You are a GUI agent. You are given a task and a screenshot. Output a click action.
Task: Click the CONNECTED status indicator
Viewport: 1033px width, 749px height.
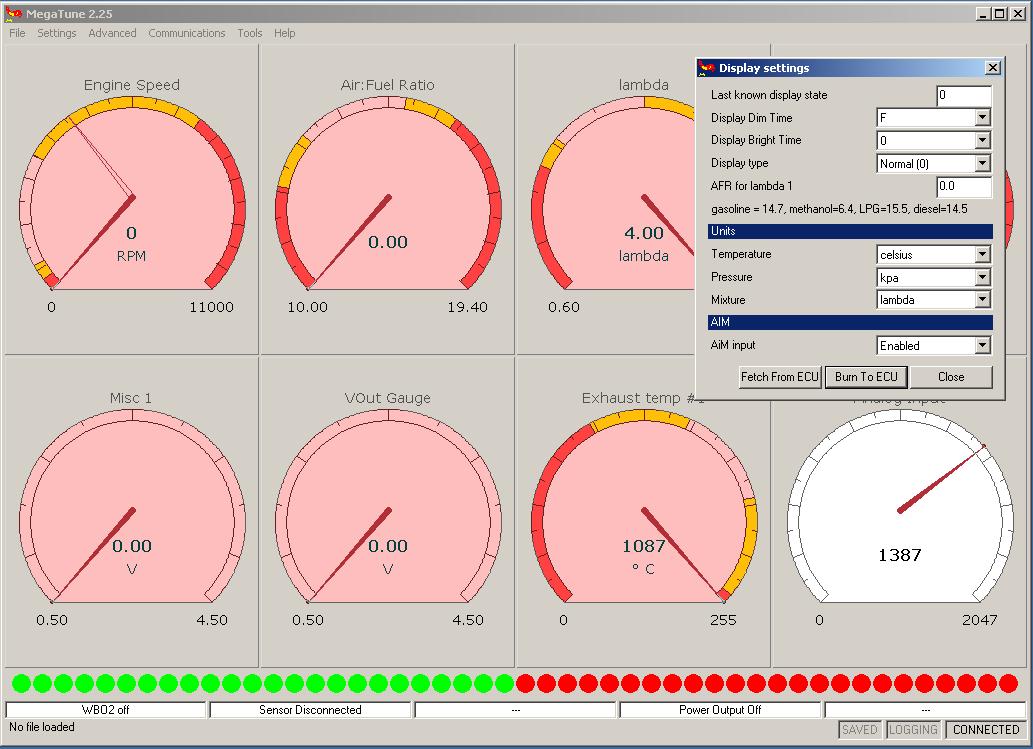click(986, 729)
